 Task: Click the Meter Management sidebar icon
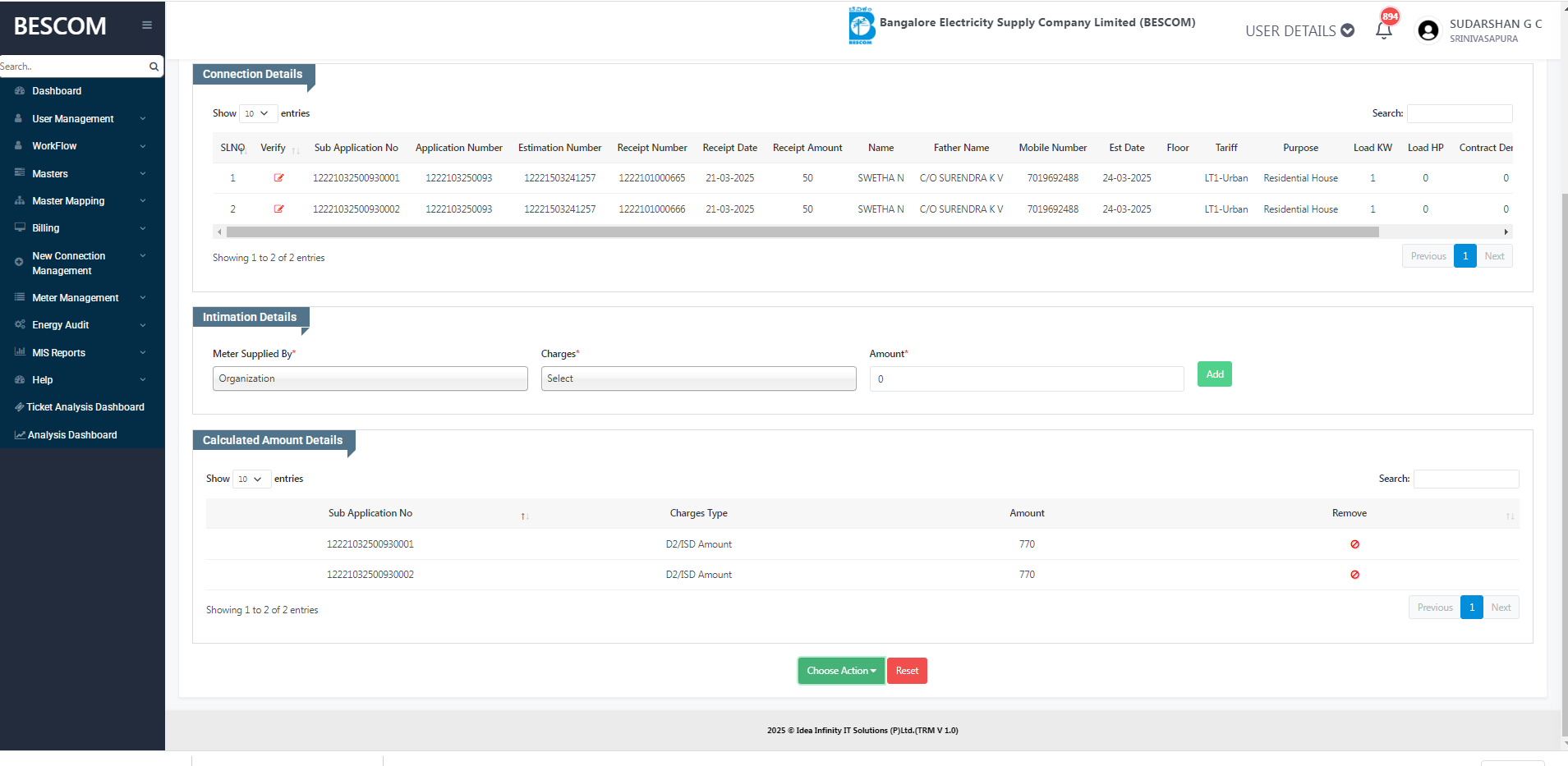pyautogui.click(x=20, y=297)
